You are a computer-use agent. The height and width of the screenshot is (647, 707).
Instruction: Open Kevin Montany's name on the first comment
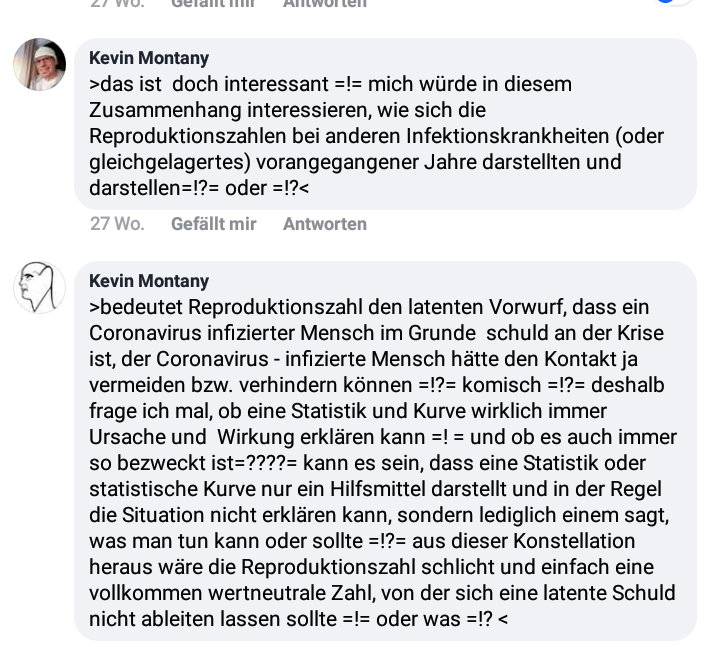[x=149, y=58]
